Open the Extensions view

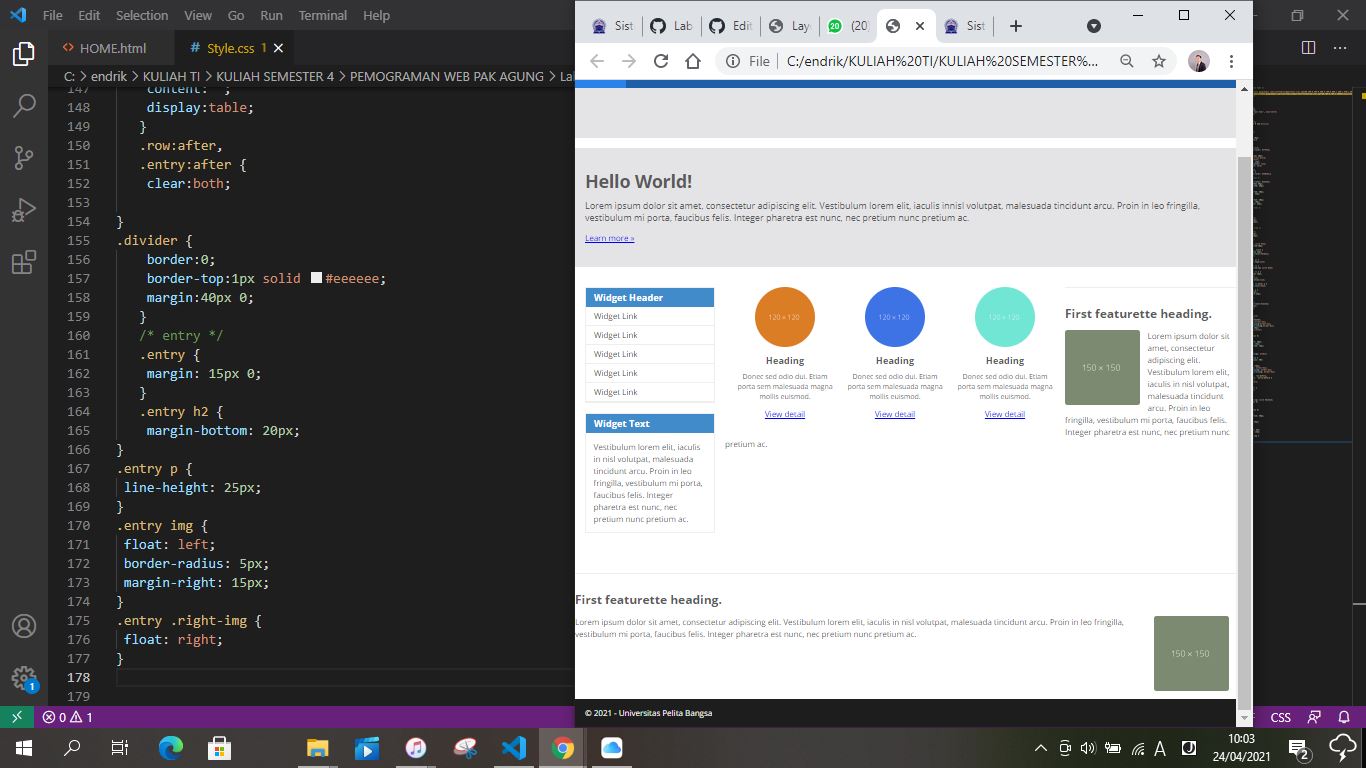(24, 263)
